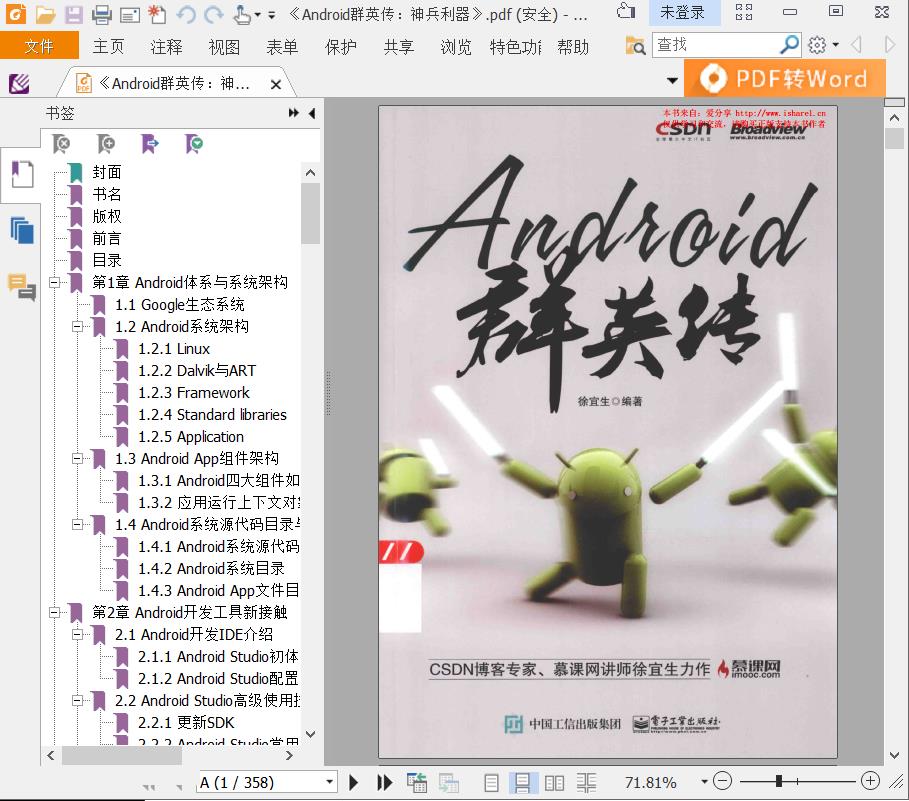The image size is (909, 801).
Task: Switch to the 帮助 tab
Action: pos(573,46)
